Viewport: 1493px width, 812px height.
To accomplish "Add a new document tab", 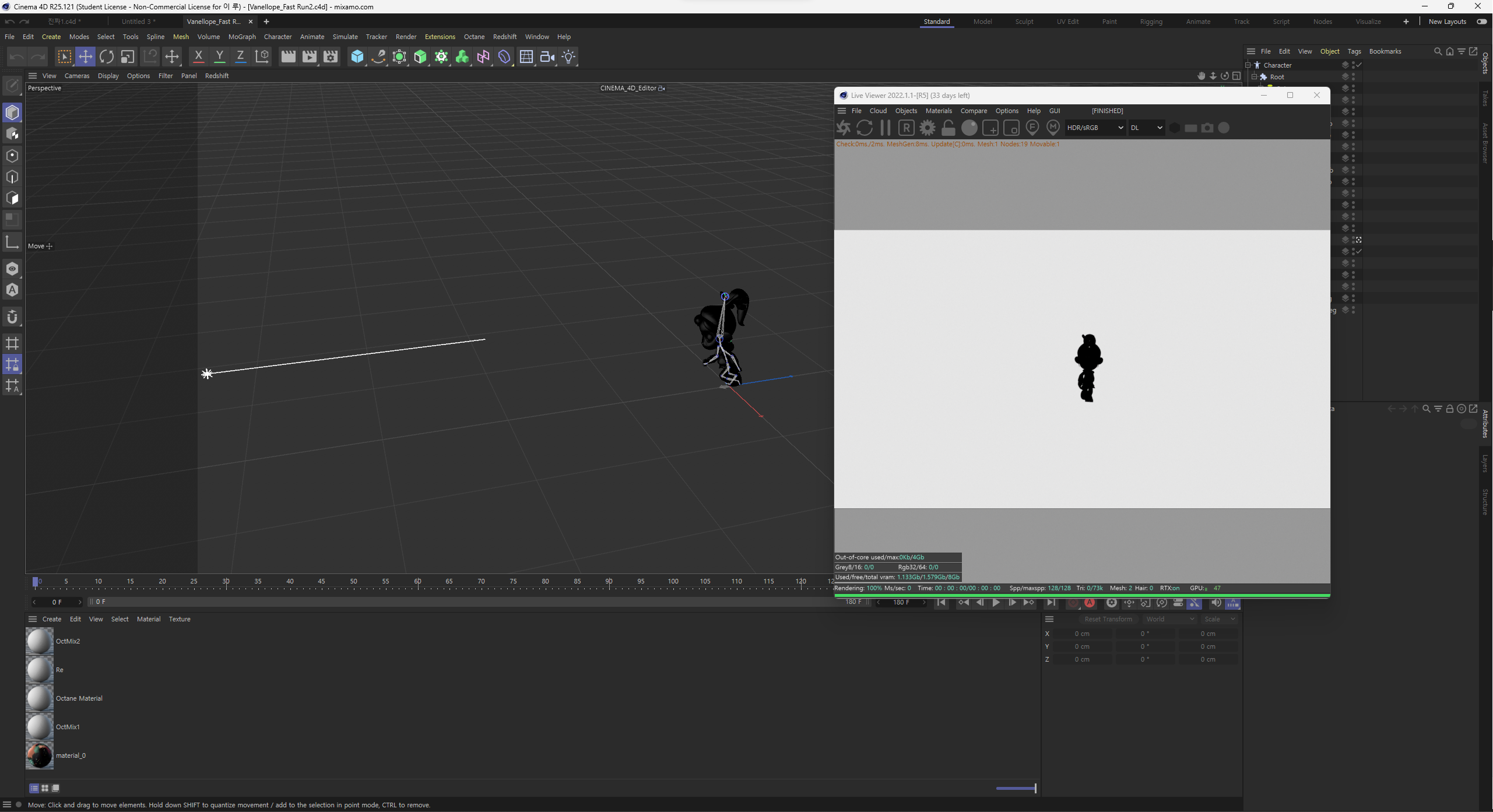I will (x=266, y=22).
